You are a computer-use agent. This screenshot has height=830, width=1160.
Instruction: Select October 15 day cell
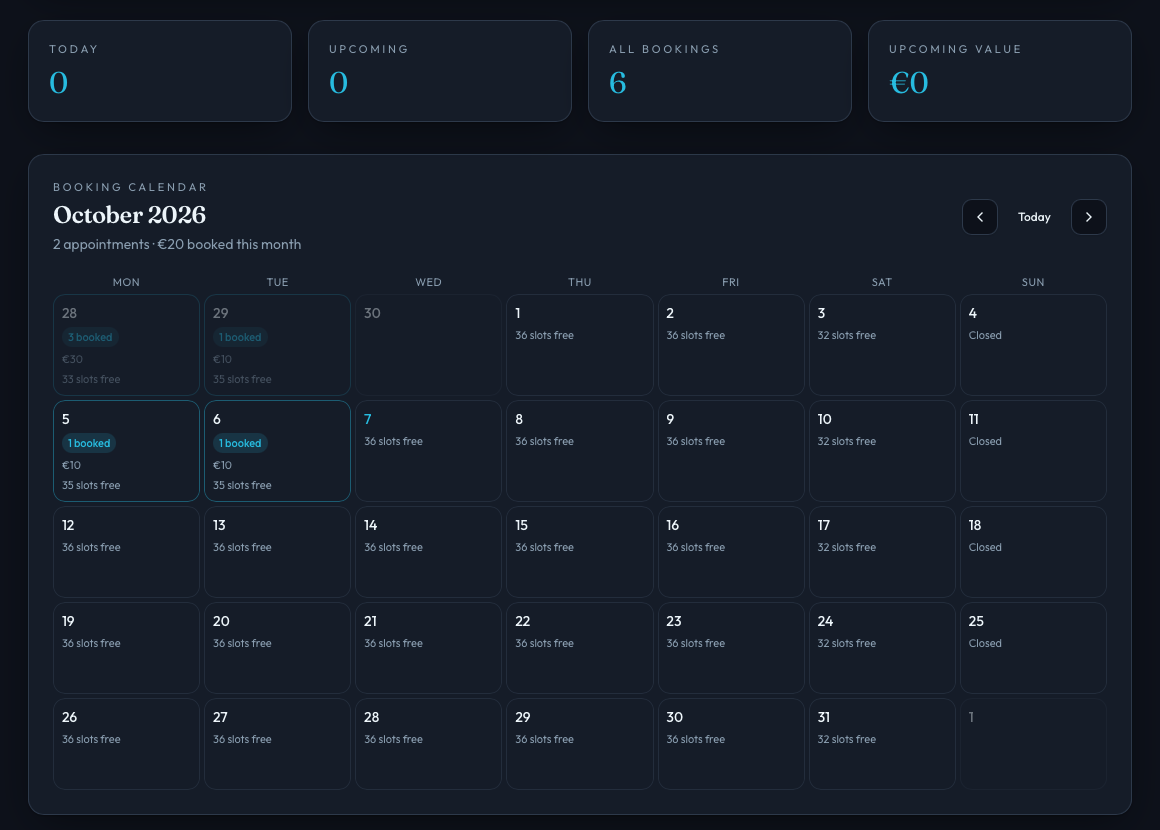[579, 552]
